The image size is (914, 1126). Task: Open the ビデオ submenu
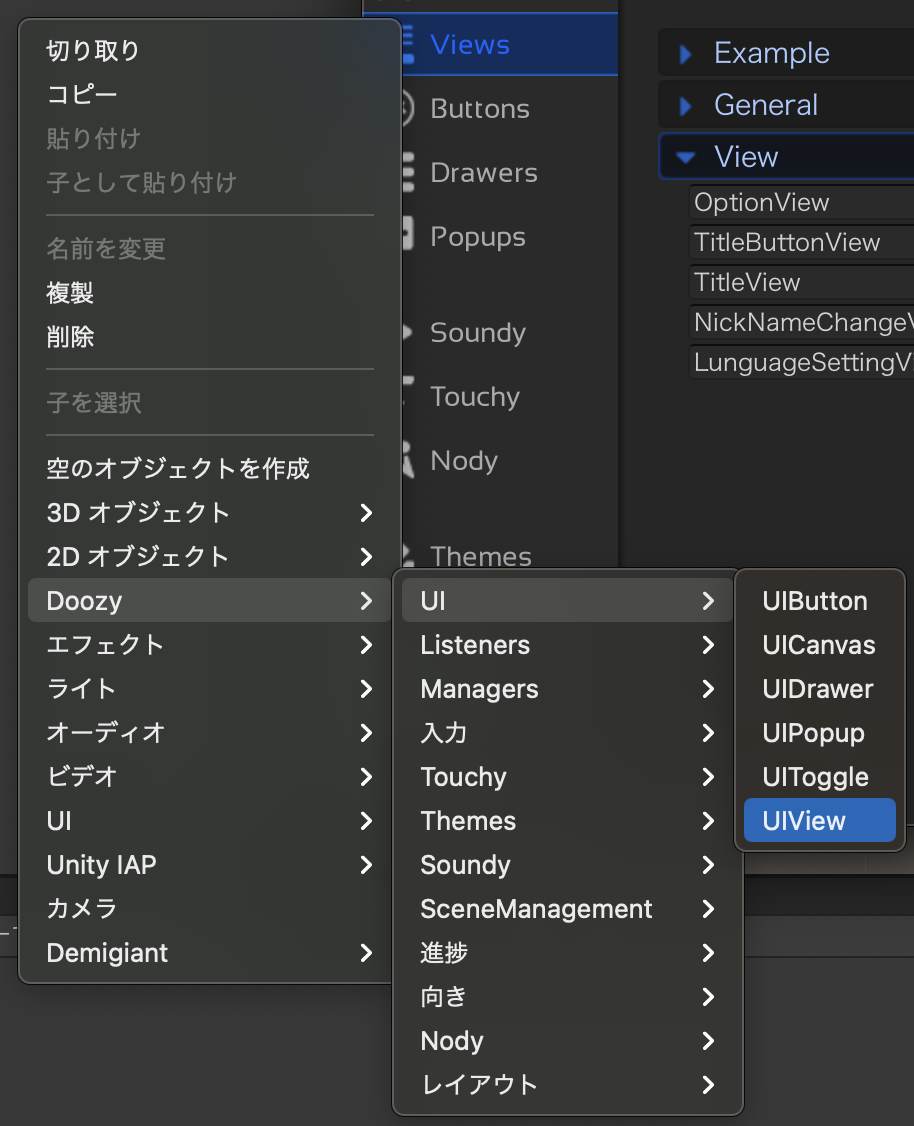tap(209, 776)
